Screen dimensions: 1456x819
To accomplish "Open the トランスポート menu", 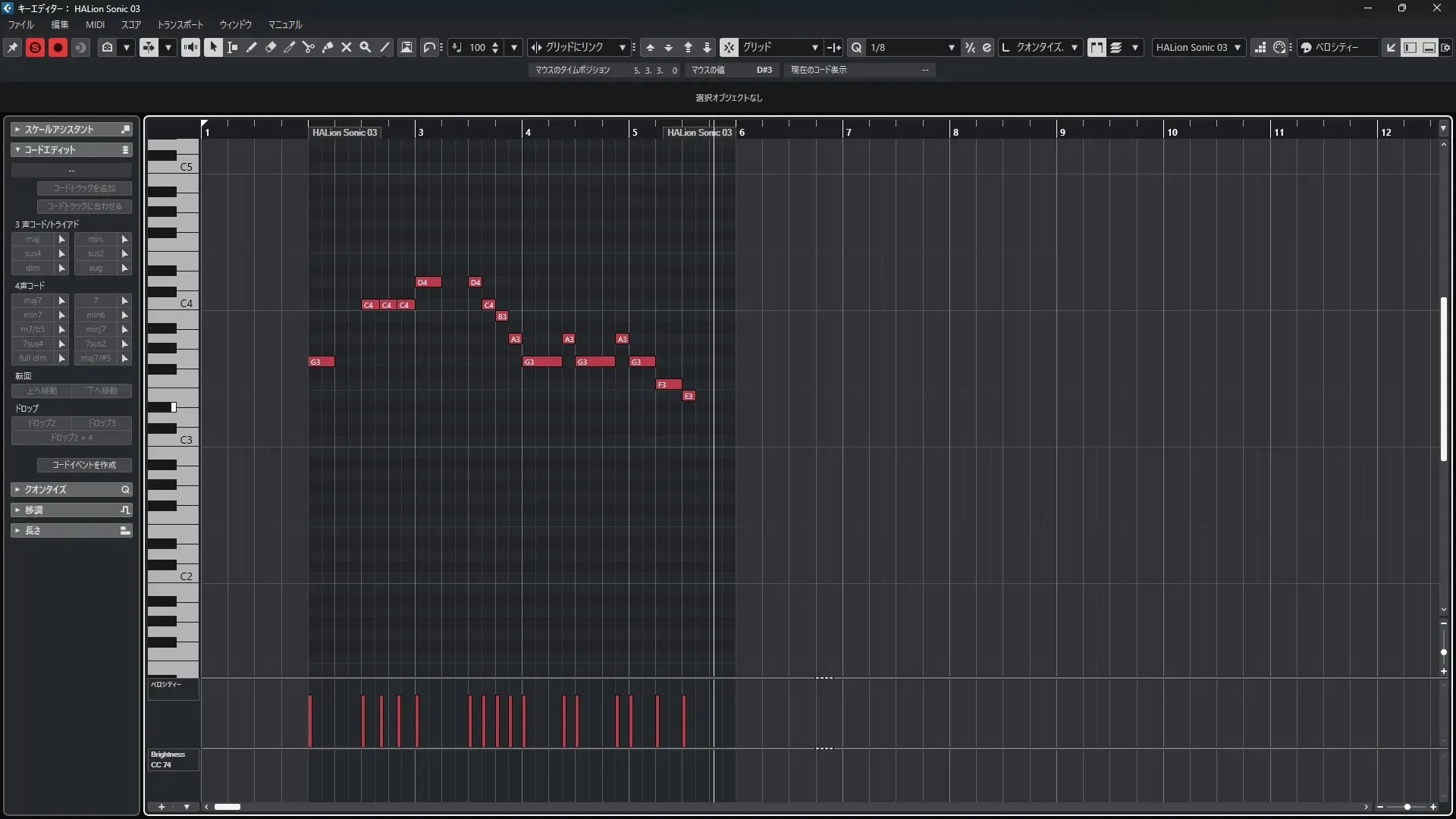I will click(180, 24).
